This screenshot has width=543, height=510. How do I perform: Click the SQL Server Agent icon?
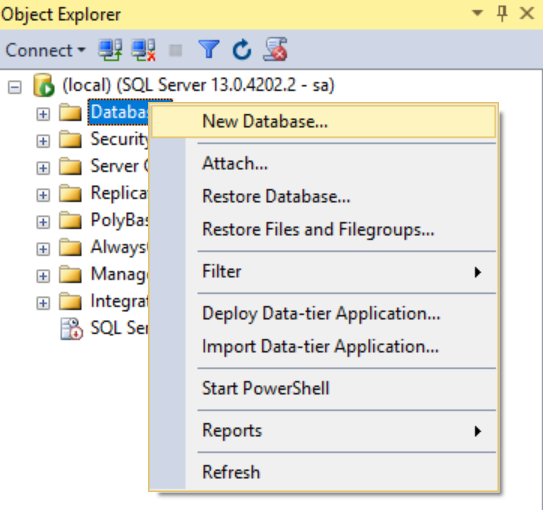coord(71,329)
